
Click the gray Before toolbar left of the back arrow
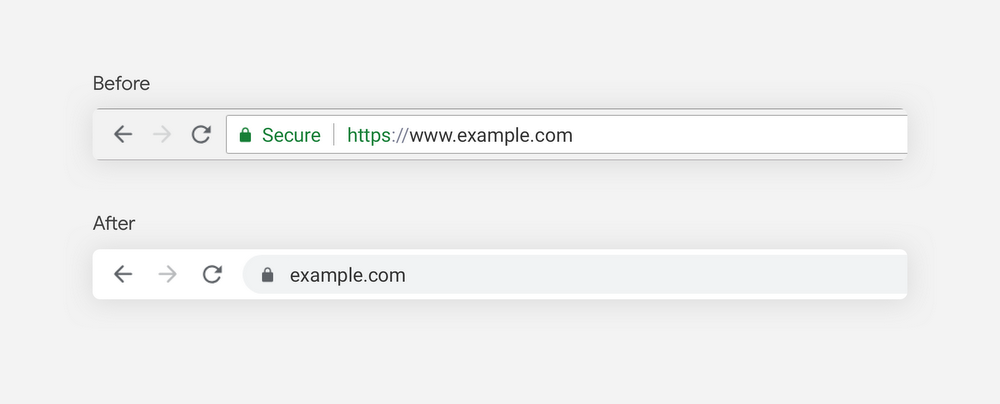coord(102,134)
